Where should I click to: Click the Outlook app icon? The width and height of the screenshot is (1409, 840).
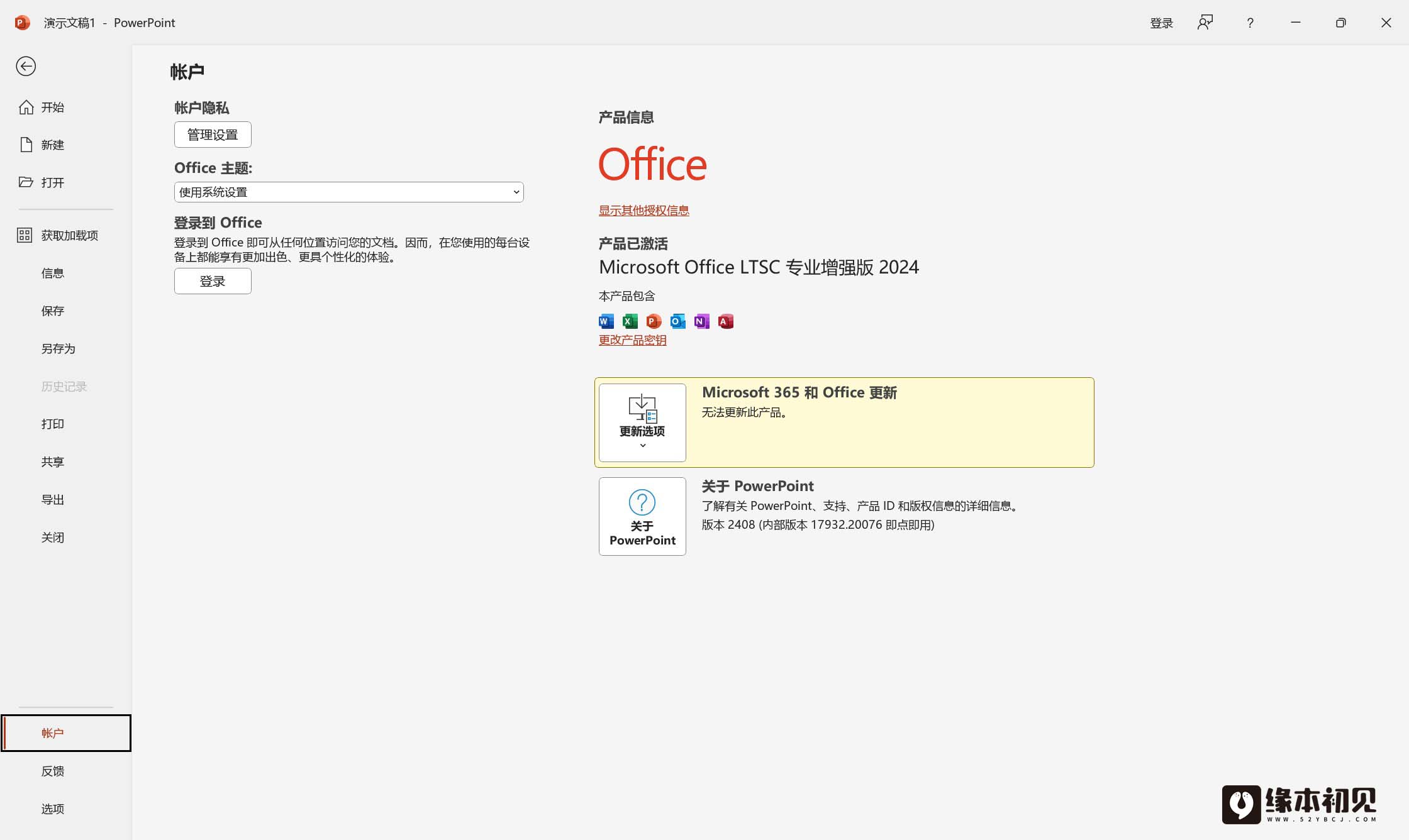[x=677, y=321]
